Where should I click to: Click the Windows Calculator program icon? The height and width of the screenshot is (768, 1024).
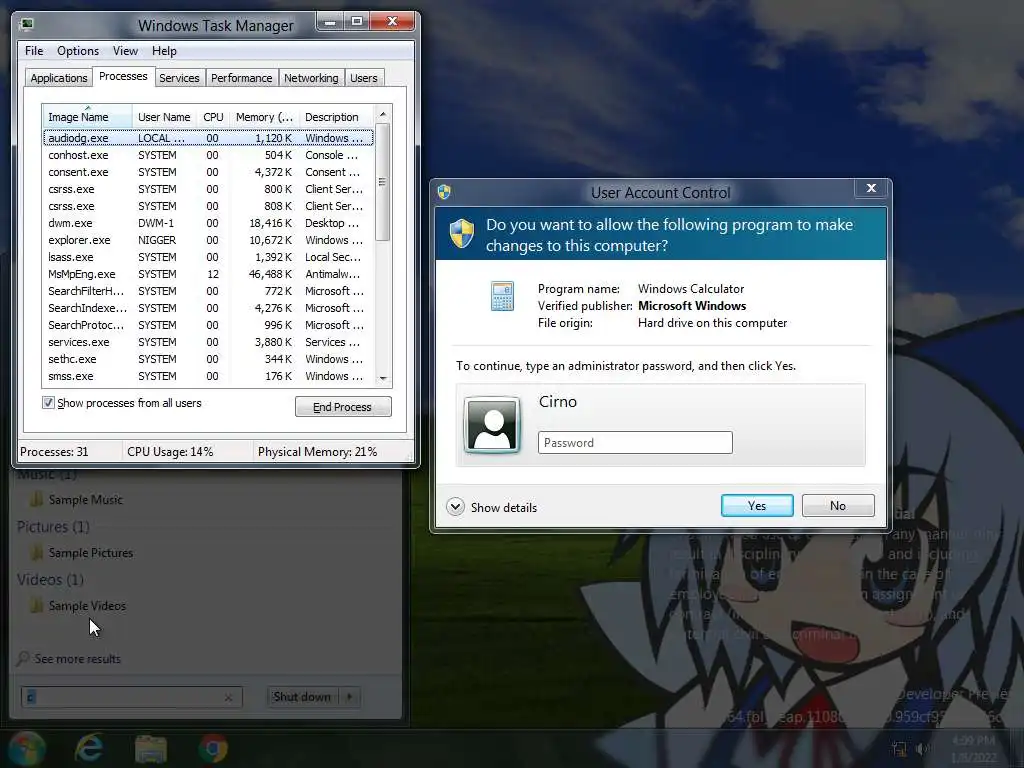tap(502, 296)
